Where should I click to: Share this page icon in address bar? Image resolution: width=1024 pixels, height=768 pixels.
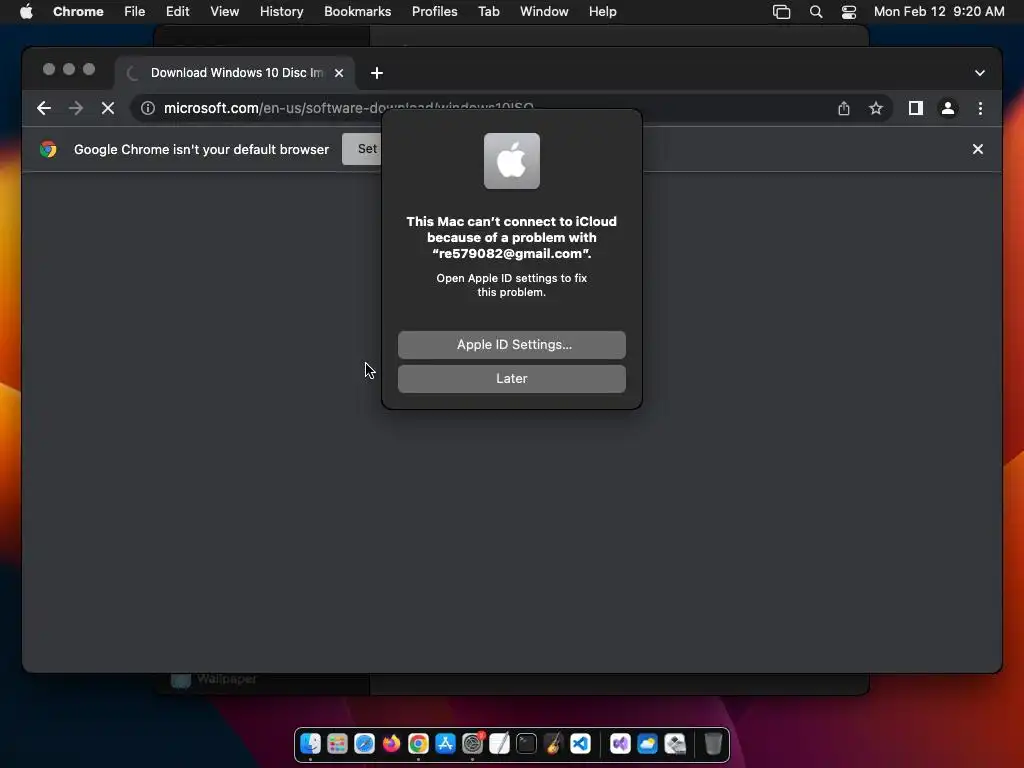(x=844, y=108)
